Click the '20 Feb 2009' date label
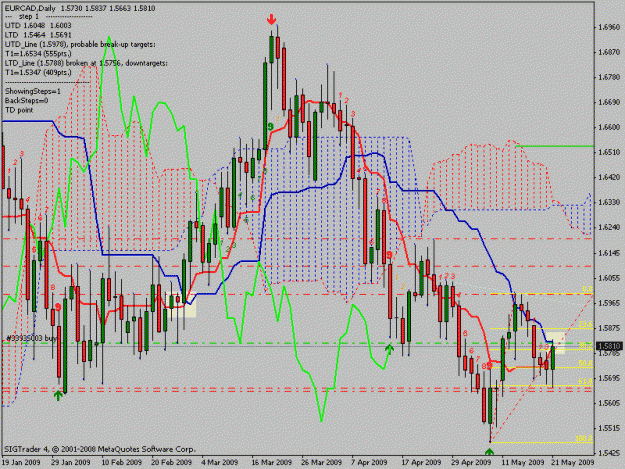625x469 pixels. (x=171, y=462)
